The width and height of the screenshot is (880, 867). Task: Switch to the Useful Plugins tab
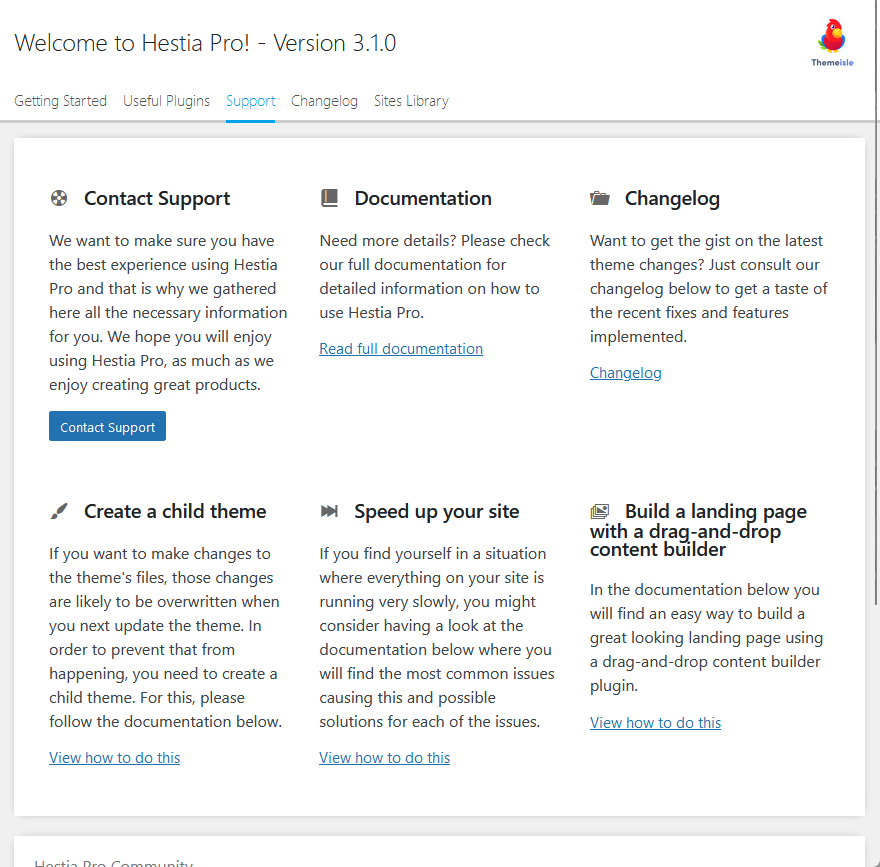point(167,101)
